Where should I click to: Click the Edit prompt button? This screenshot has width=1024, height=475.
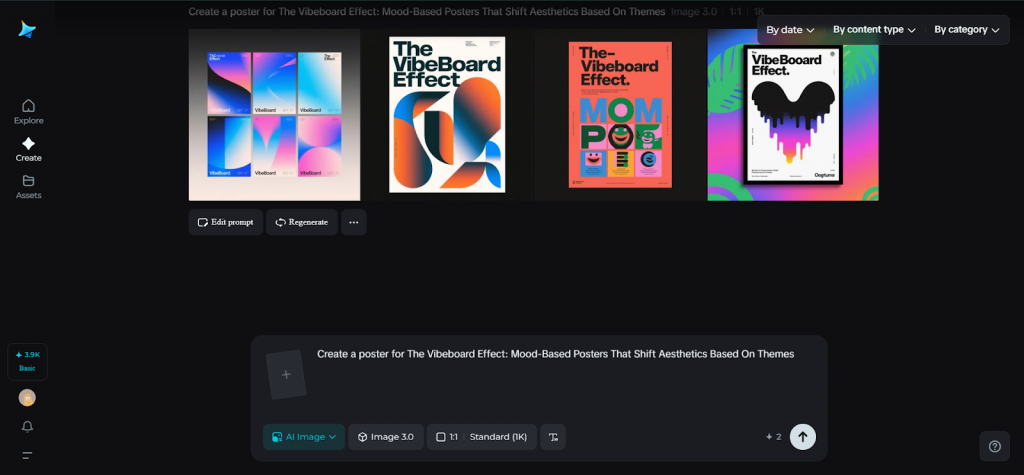point(225,222)
